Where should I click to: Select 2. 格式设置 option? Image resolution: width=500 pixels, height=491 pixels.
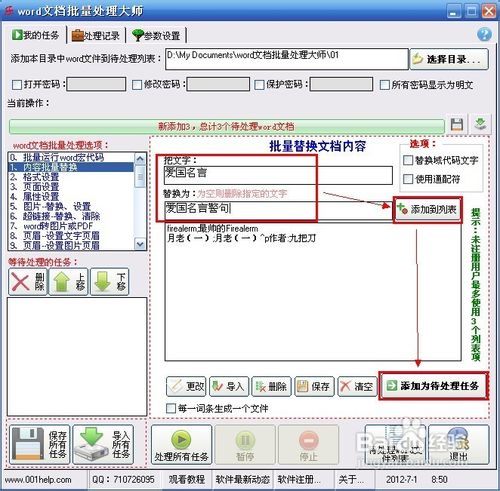pyautogui.click(x=71, y=177)
